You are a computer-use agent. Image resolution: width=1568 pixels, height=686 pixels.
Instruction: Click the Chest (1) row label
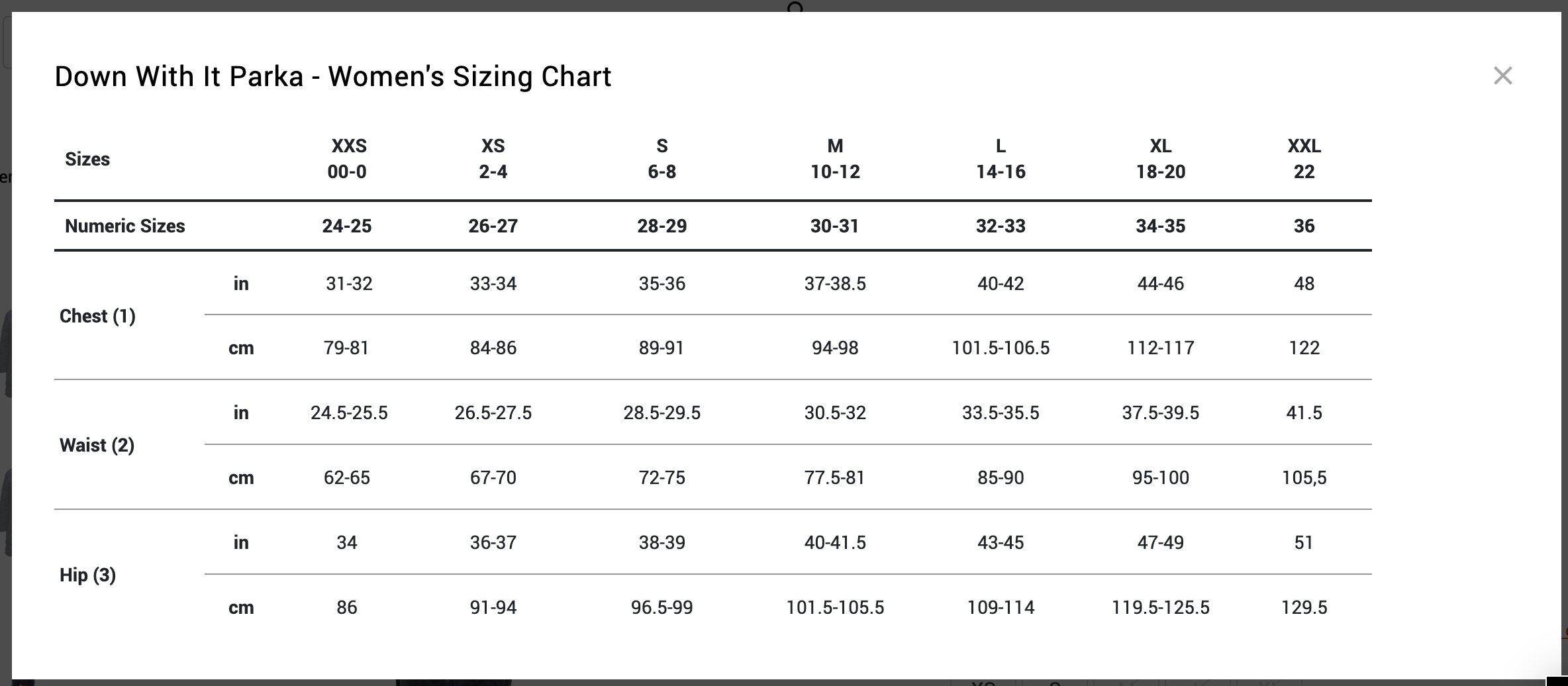point(97,316)
